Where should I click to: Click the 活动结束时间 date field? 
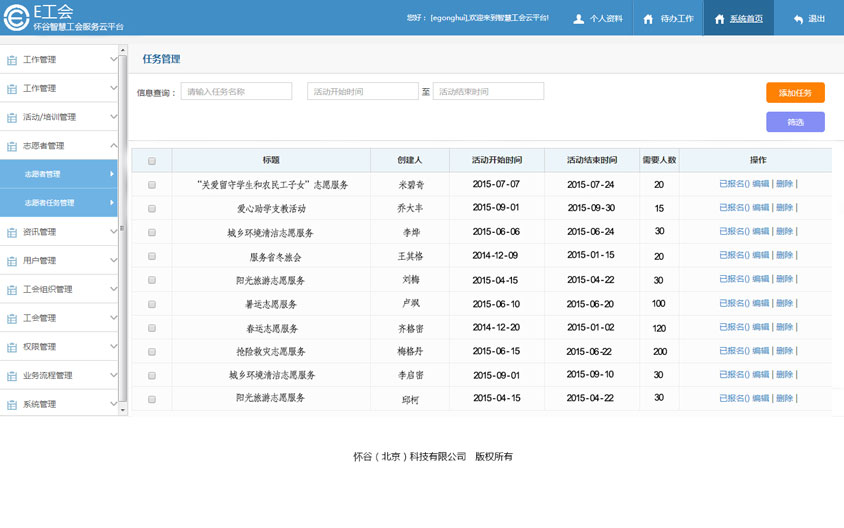click(488, 91)
